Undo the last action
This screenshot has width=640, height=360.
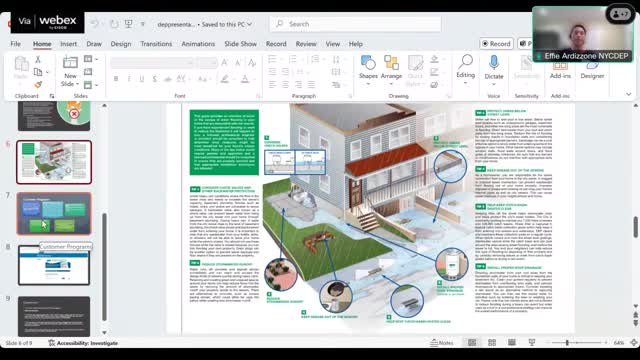pos(95,24)
